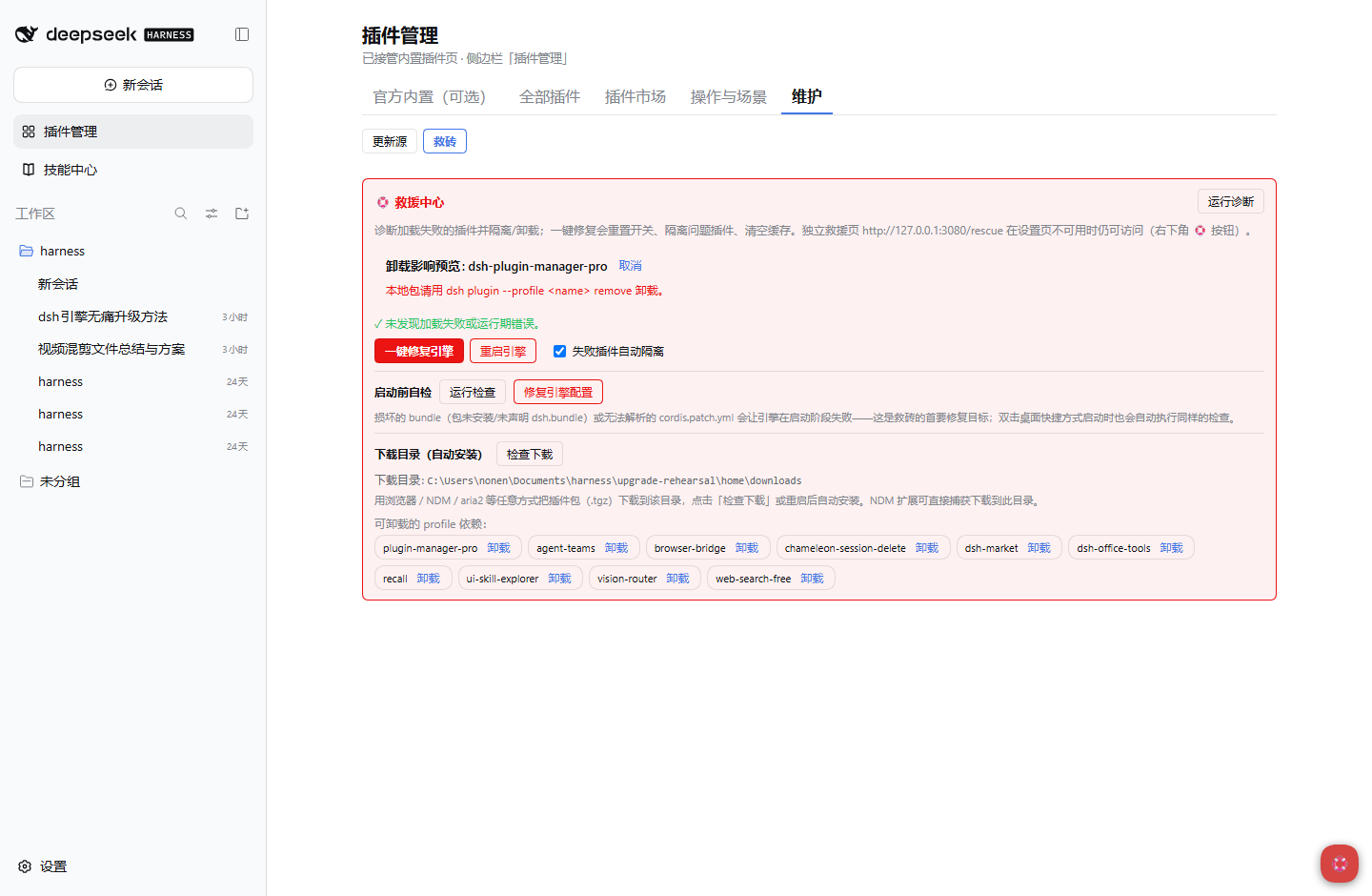Image resolution: width=1372 pixels, height=896 pixels.
Task: Click the new folder icon in workspace
Action: [242, 214]
